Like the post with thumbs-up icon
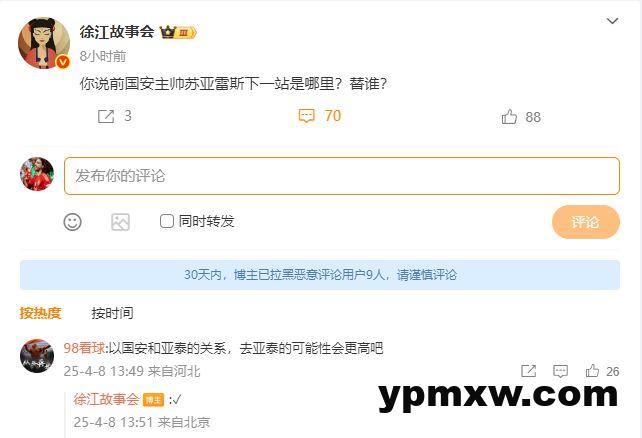The height and width of the screenshot is (438, 642). [509, 117]
